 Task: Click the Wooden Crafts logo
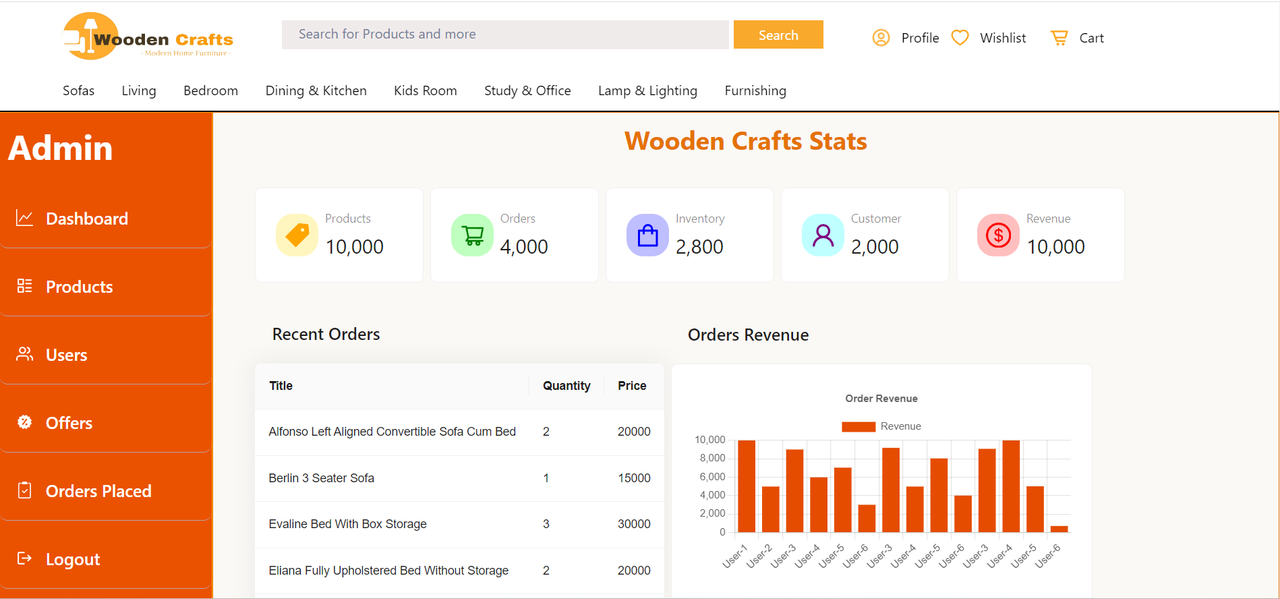(148, 36)
